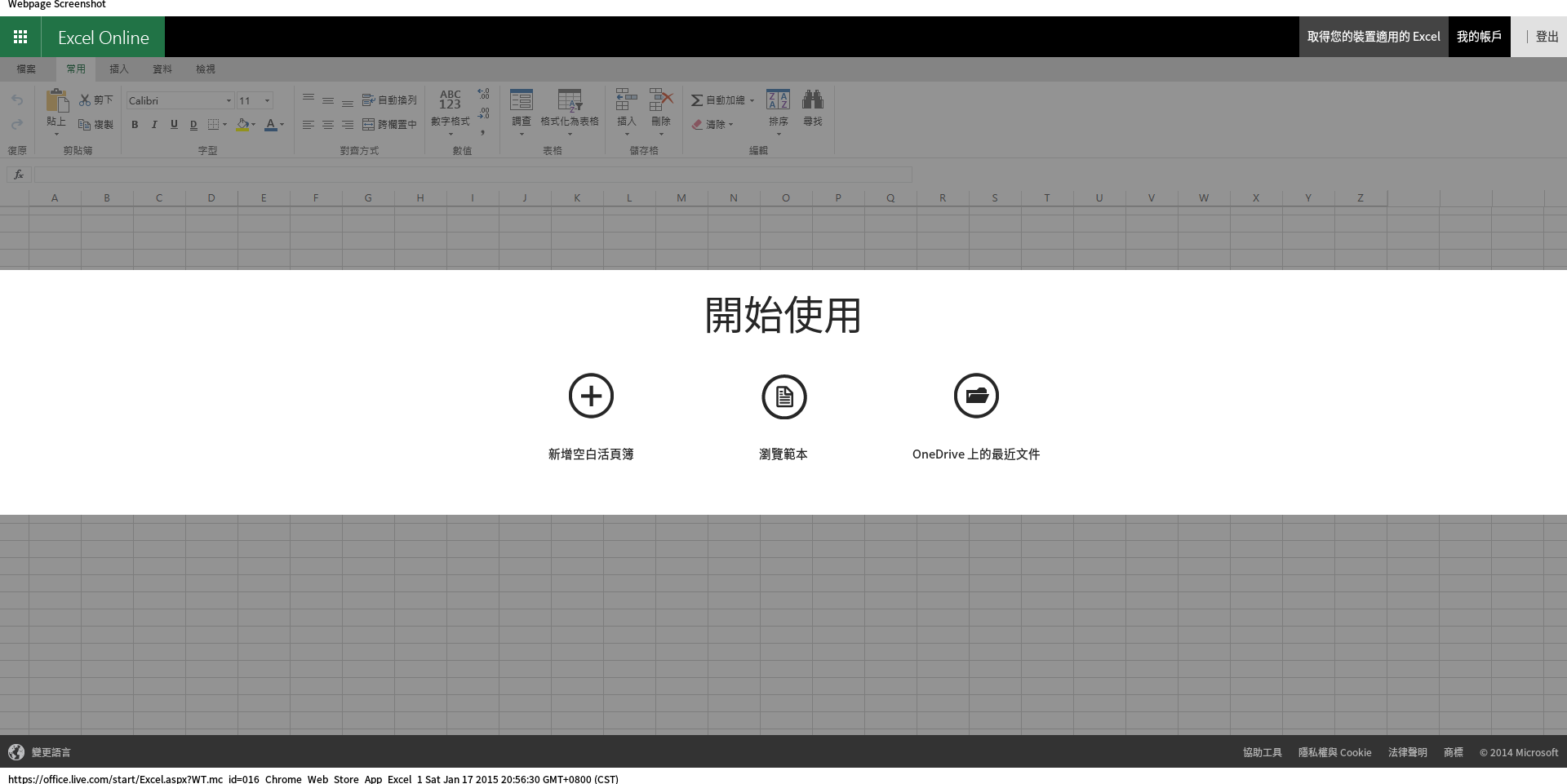Click the Delete cells (刪除) icon
The height and width of the screenshot is (784, 1567).
click(661, 100)
